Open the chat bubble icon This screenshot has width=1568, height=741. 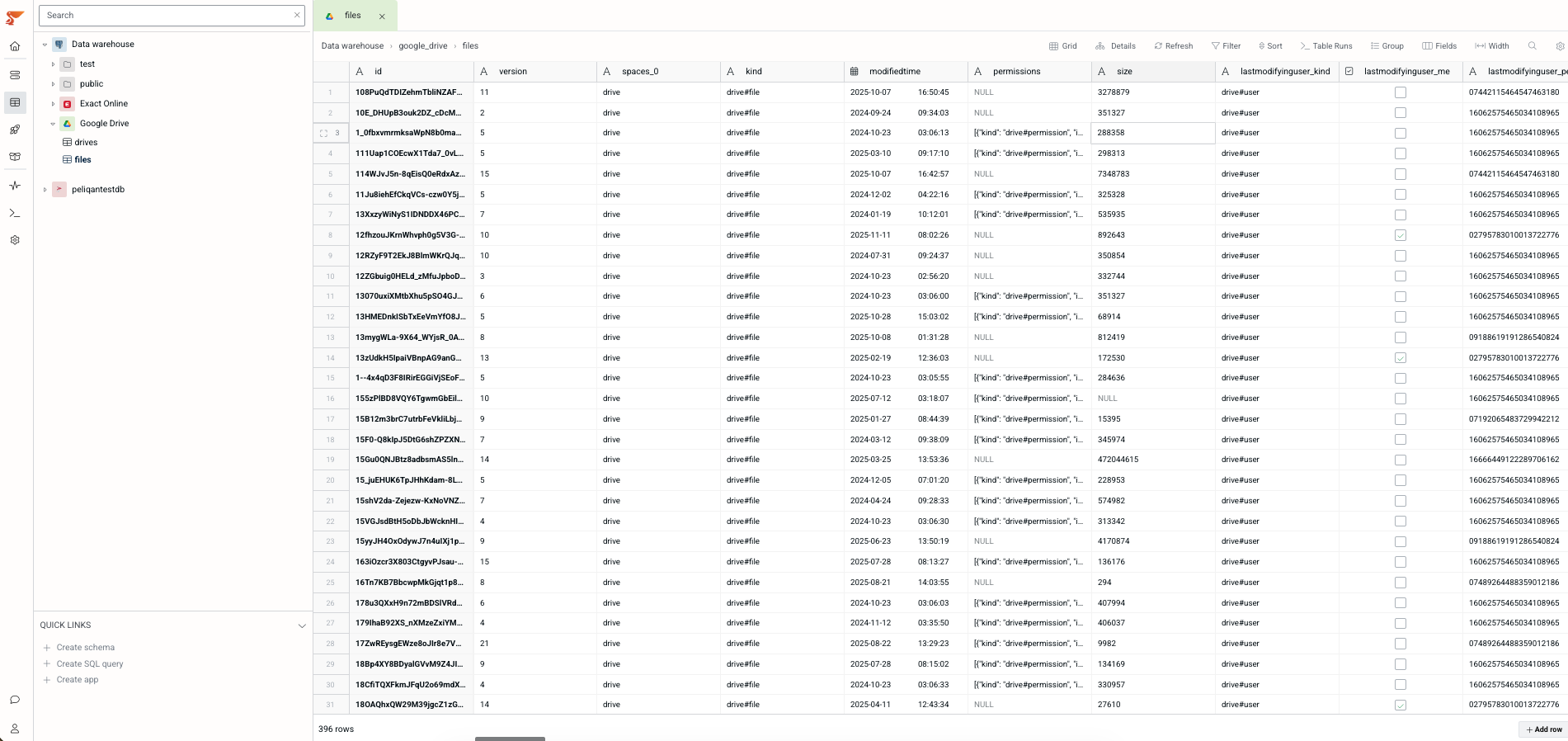(x=15, y=700)
